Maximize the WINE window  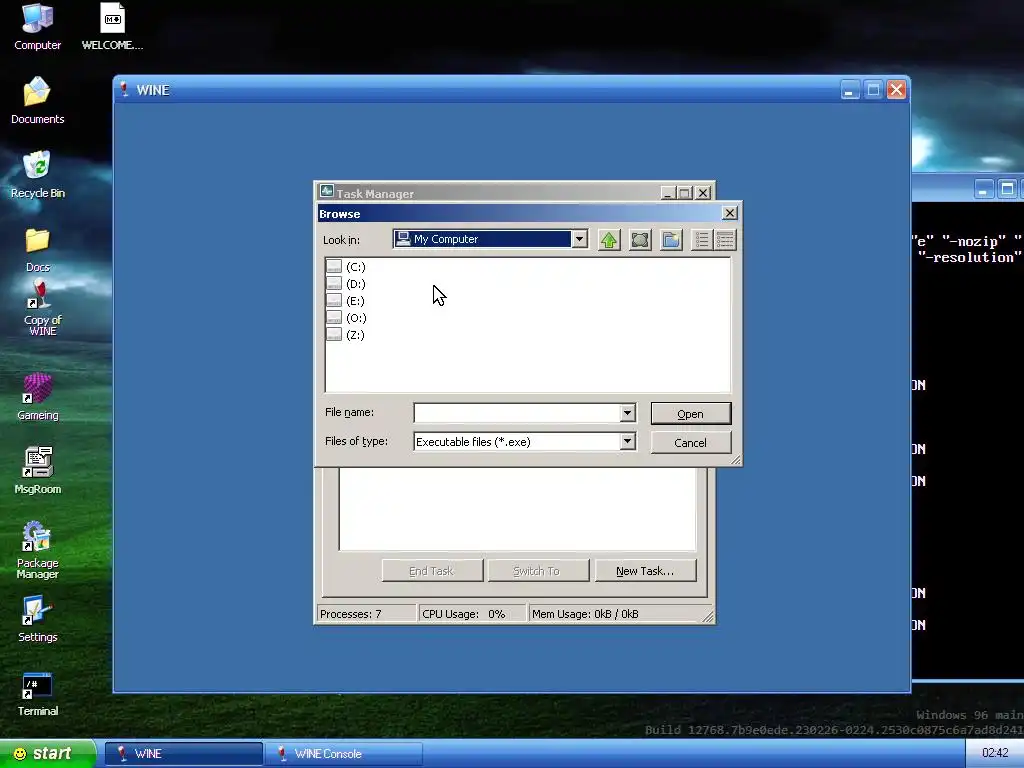point(873,89)
